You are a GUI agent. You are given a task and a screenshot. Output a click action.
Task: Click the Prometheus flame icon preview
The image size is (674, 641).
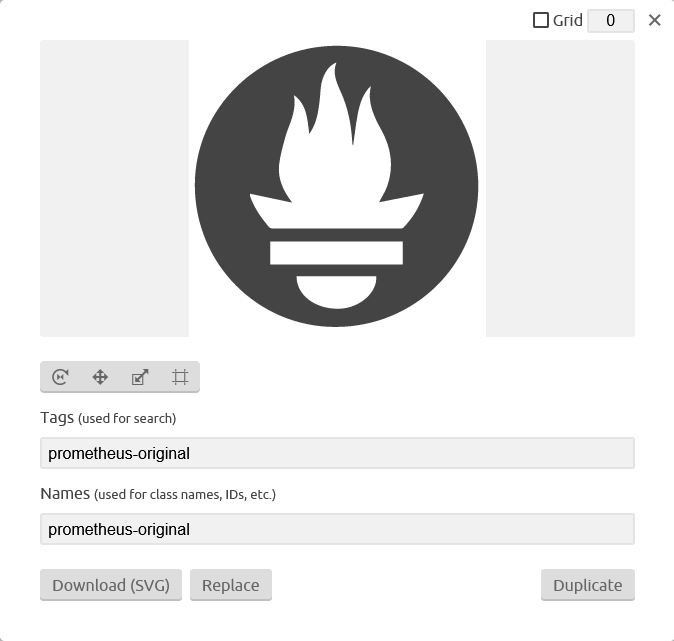click(x=337, y=187)
